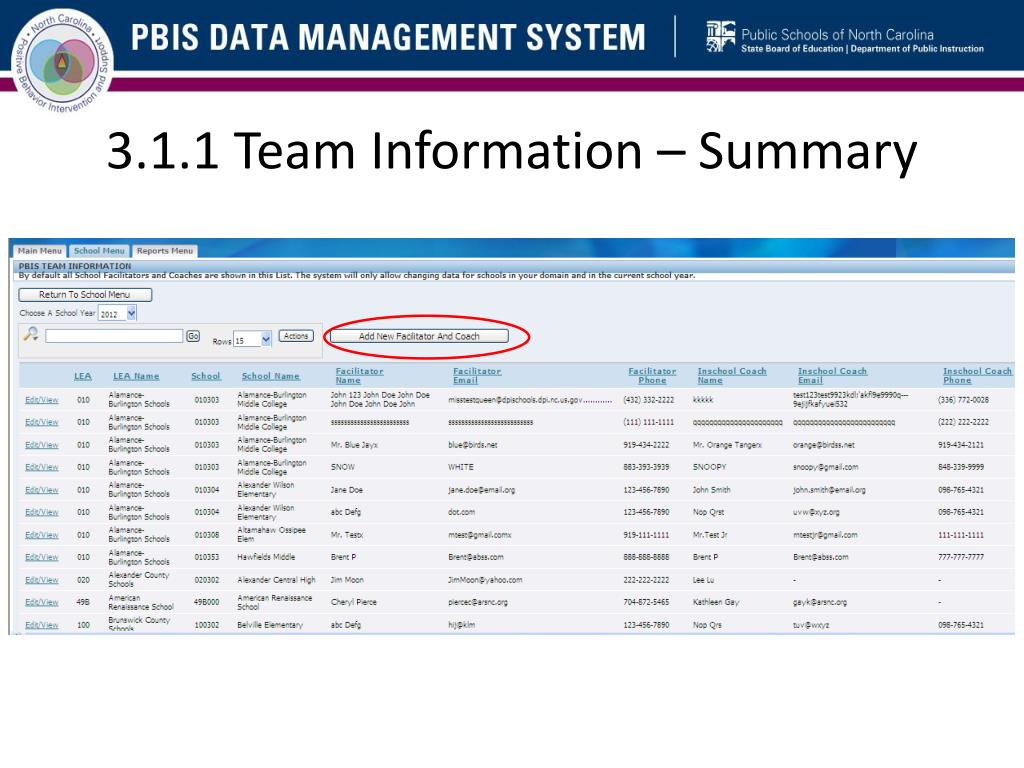Select coach name Lee Lu

pyautogui.click(x=703, y=580)
